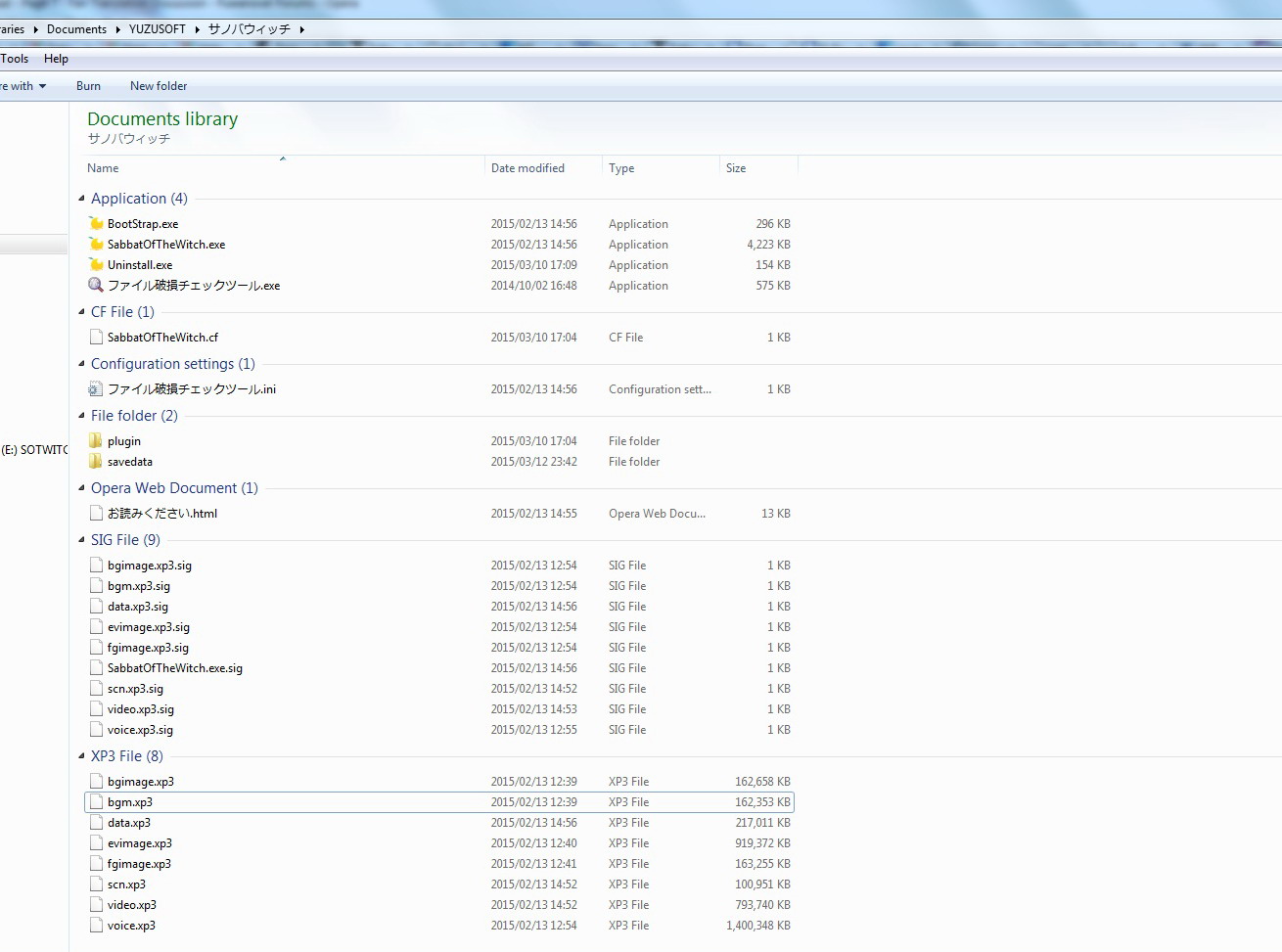Select the evimage.xp3.sig file icon
Image resolution: width=1282 pixels, height=952 pixels.
[96, 626]
